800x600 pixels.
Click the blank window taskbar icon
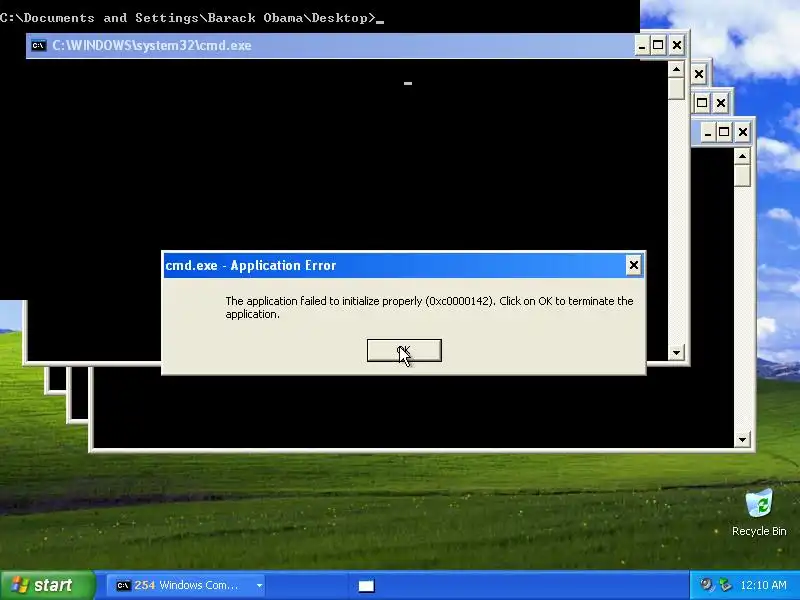coord(366,586)
